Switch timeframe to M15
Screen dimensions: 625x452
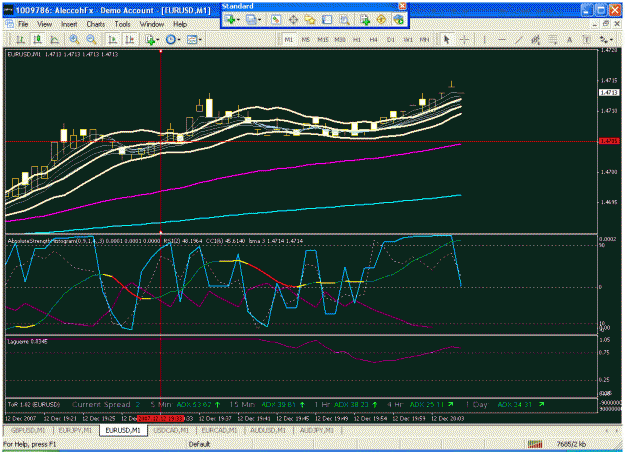323,39
